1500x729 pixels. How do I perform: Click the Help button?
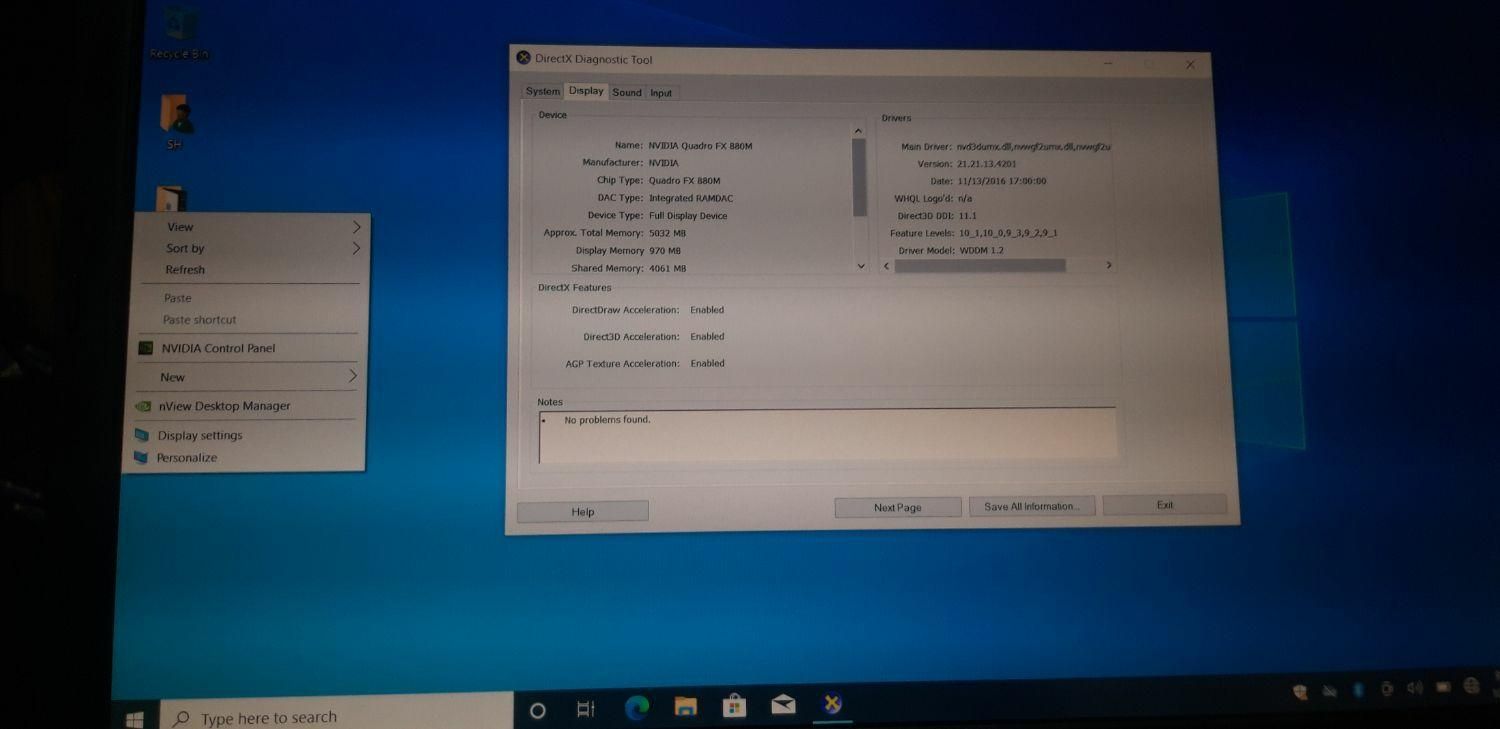[583, 512]
